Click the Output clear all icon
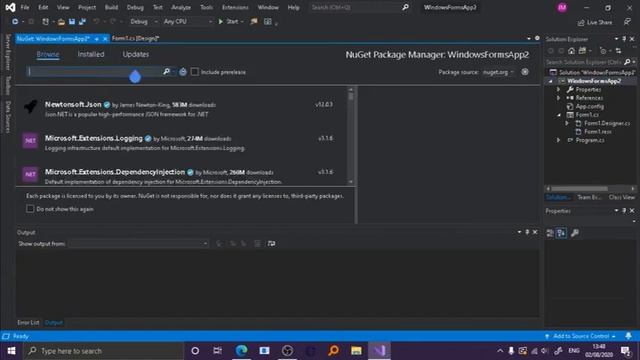The image size is (640, 360). (x=257, y=244)
